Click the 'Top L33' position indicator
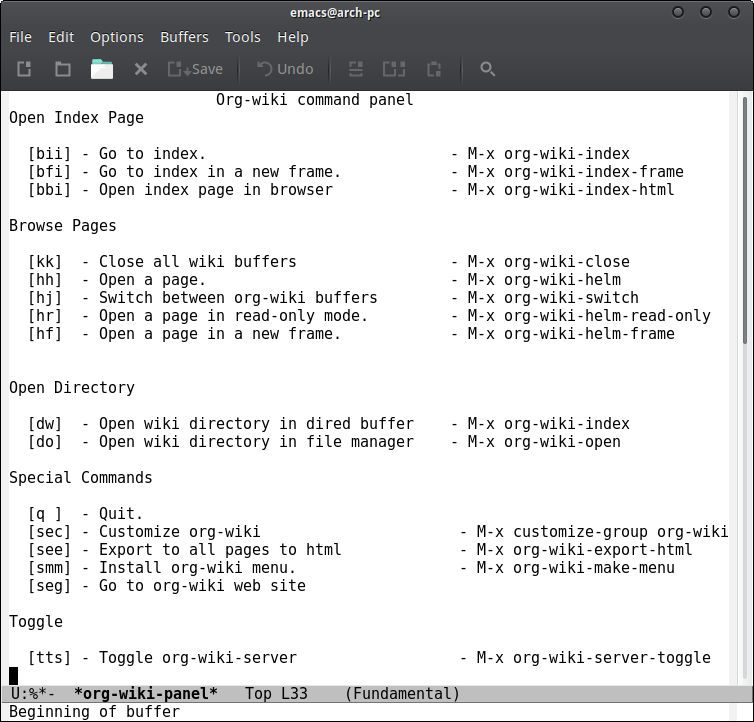Image resolution: width=754 pixels, height=722 pixels. 276,694
